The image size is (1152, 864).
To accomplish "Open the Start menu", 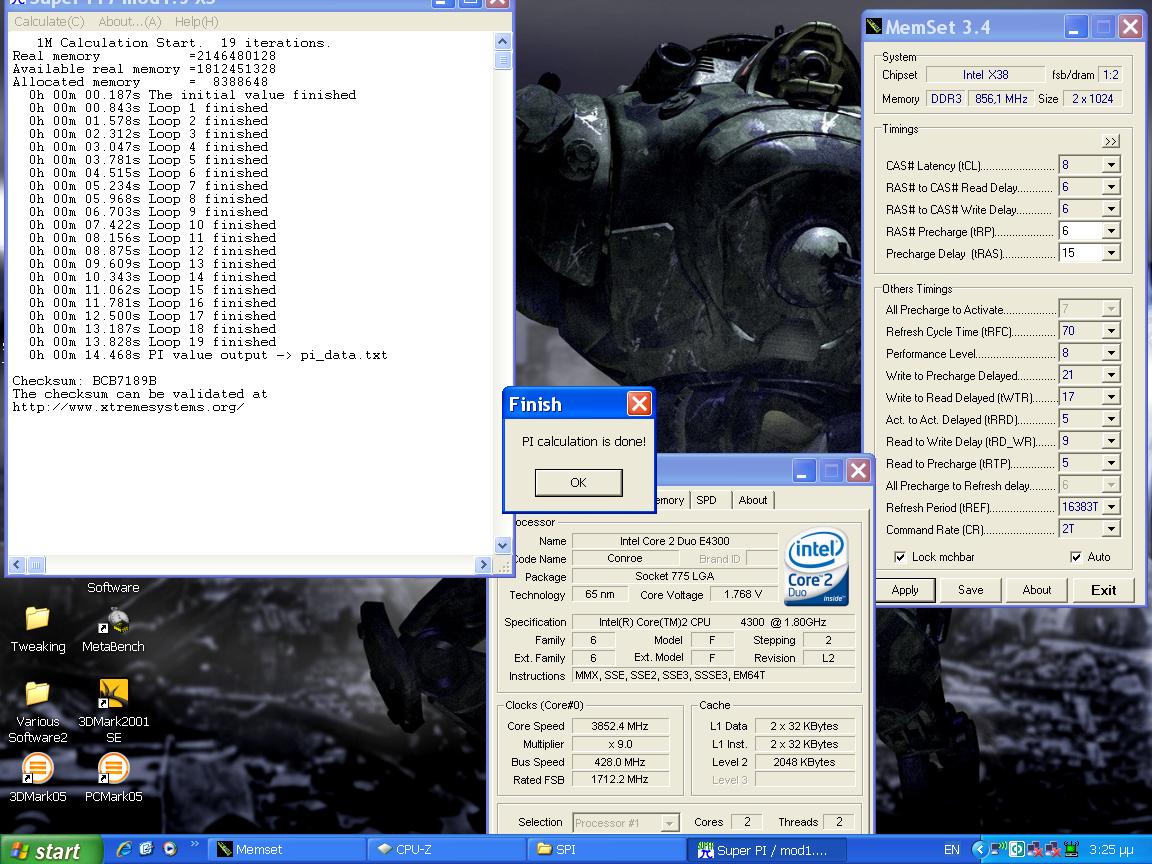I will pyautogui.click(x=50, y=850).
